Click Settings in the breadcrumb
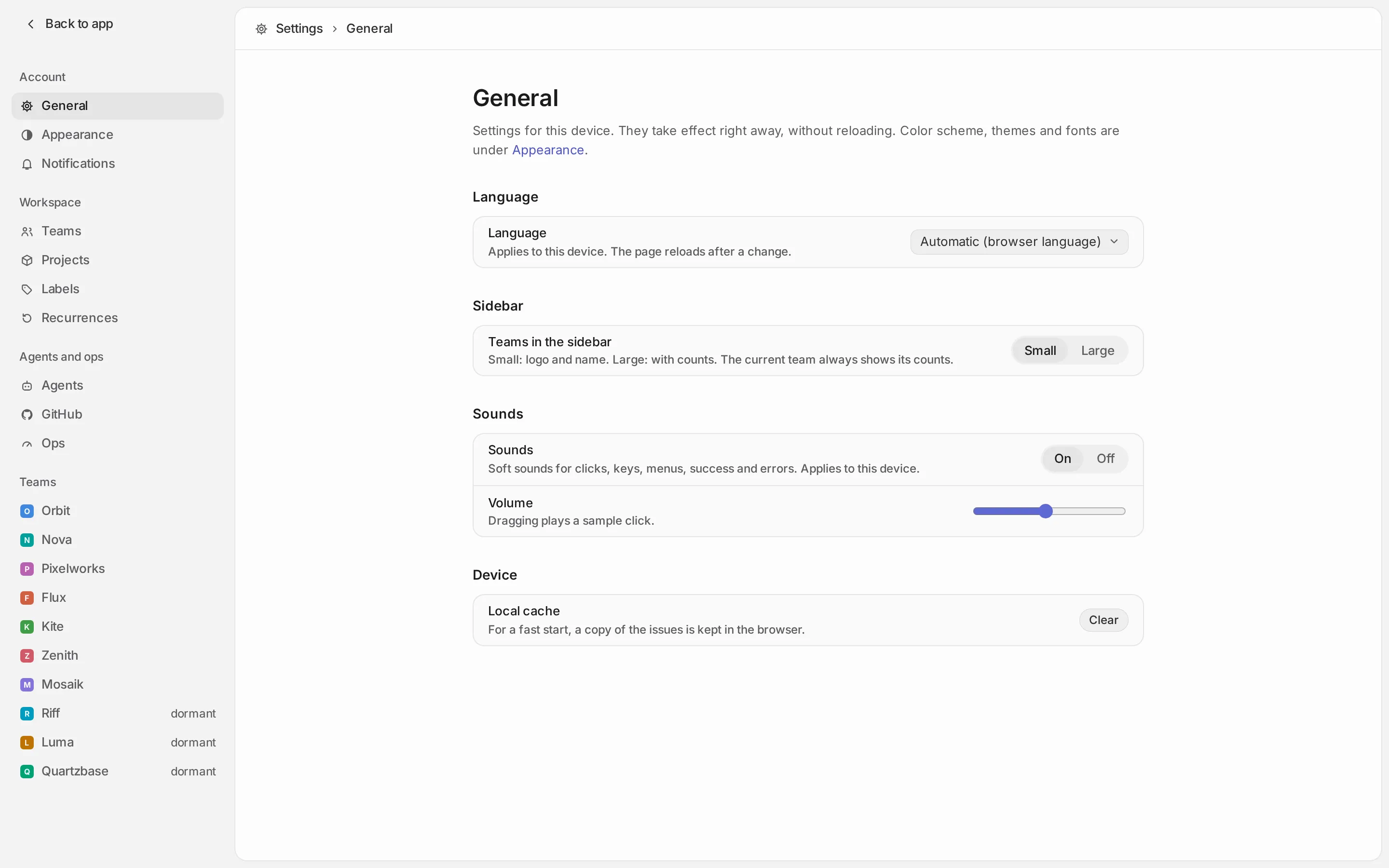1389x868 pixels. pyautogui.click(x=299, y=29)
